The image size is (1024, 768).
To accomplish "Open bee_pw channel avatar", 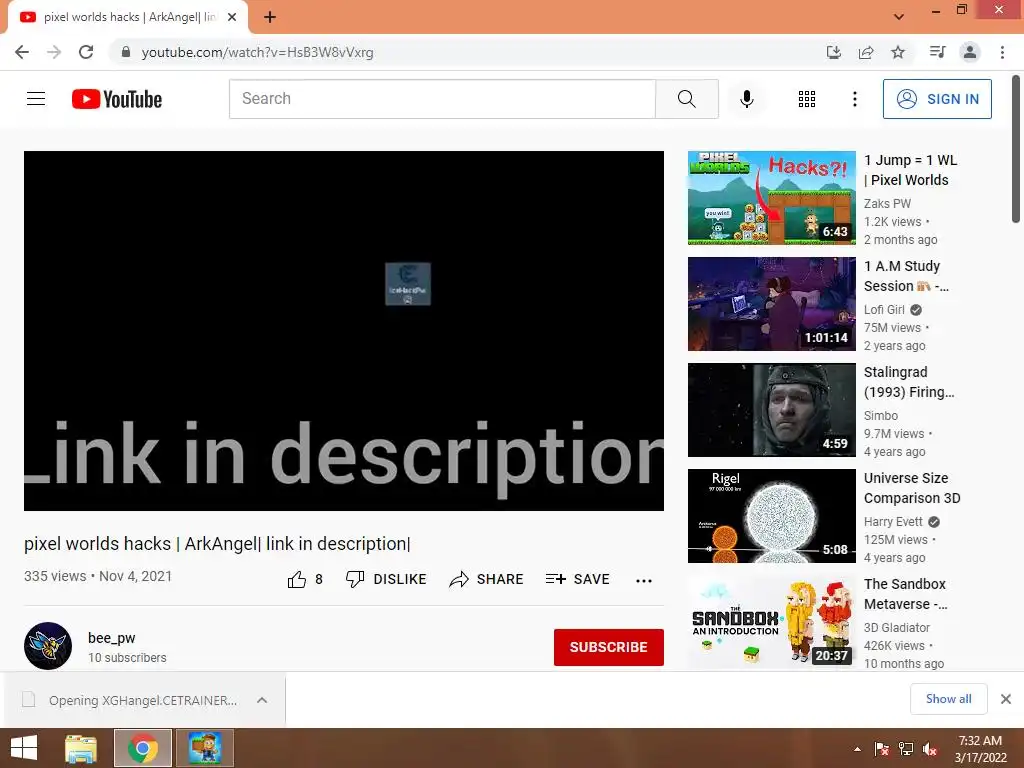I will point(48,646).
